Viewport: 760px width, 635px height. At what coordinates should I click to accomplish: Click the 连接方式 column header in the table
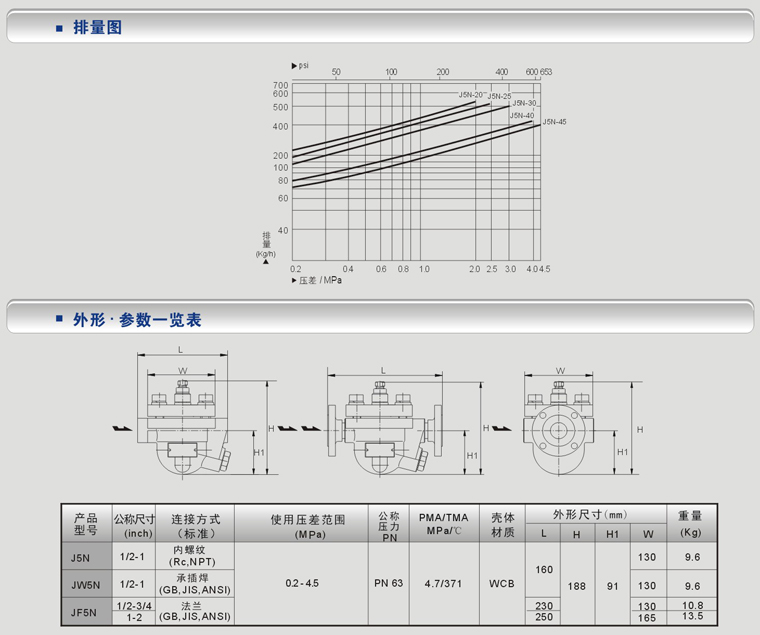tap(194, 524)
